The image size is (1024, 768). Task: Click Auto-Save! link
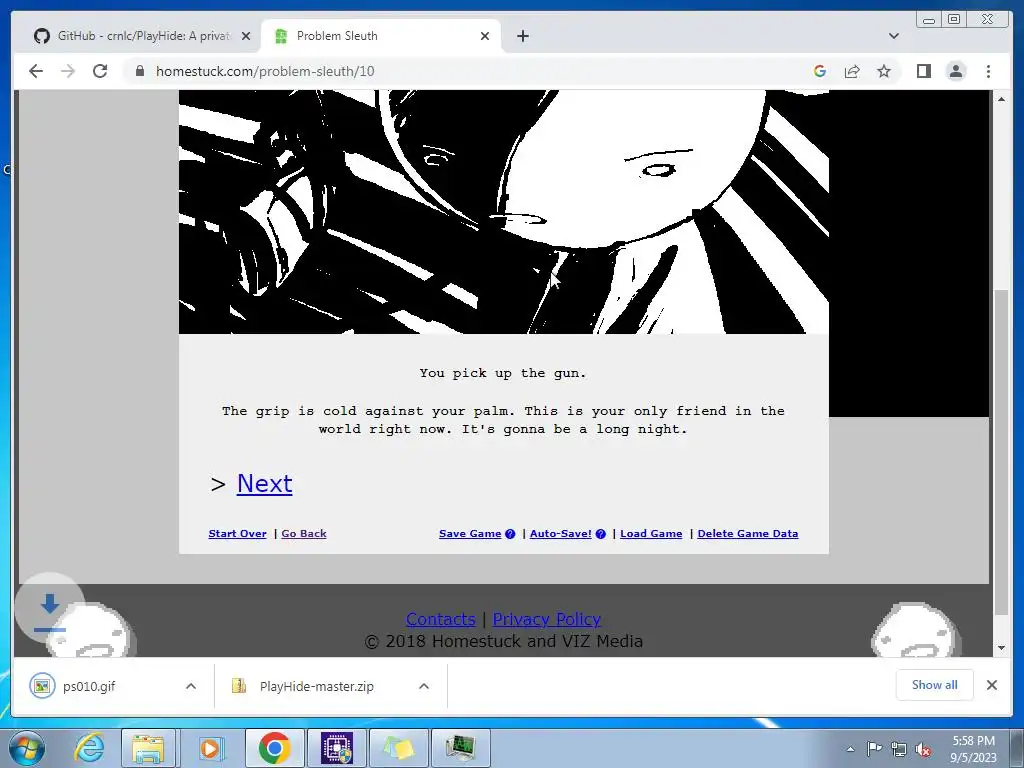(x=560, y=534)
